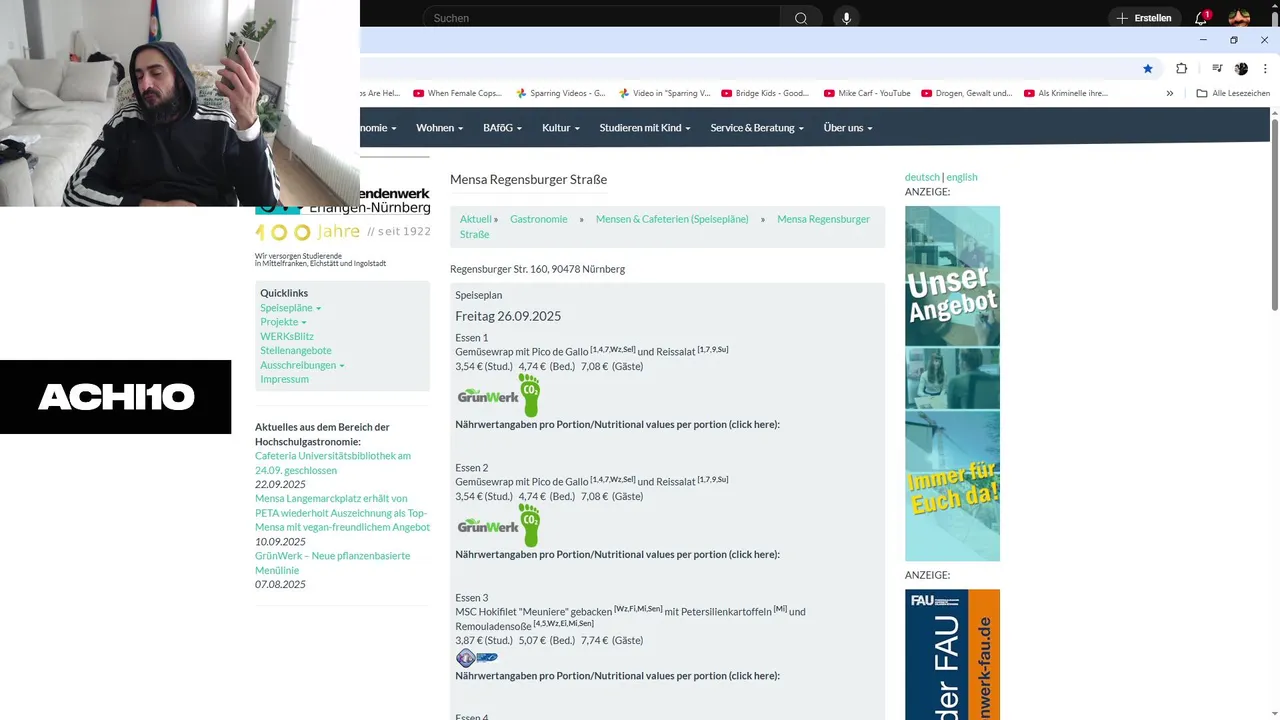Open Mensa Langemarckplatz PETA award news
1280x720 pixels.
click(x=342, y=512)
